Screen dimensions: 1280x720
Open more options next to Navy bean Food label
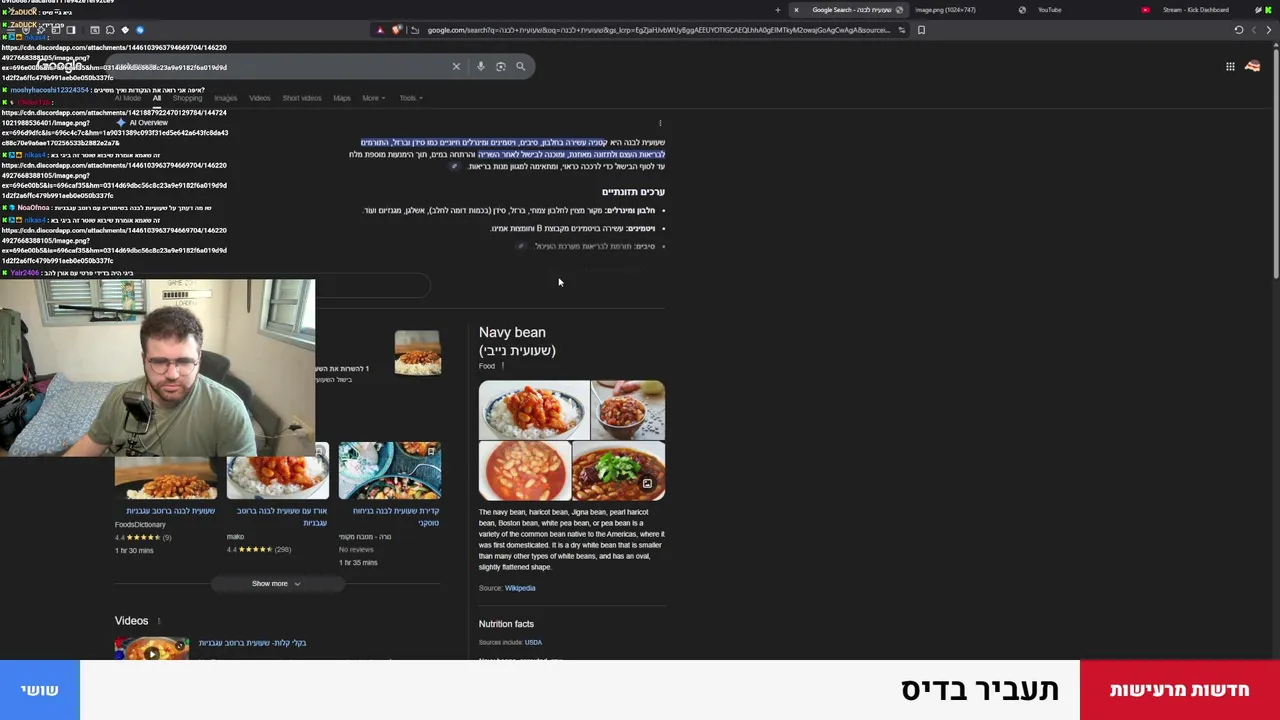(503, 366)
